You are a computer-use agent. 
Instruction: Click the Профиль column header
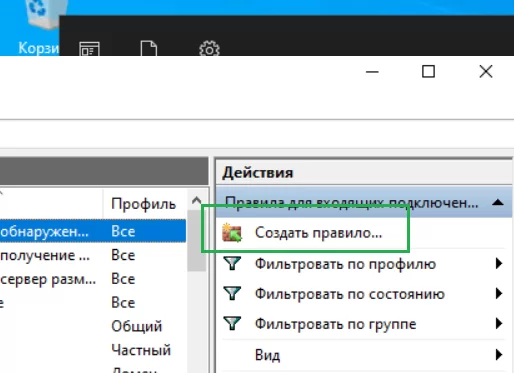(x=143, y=204)
